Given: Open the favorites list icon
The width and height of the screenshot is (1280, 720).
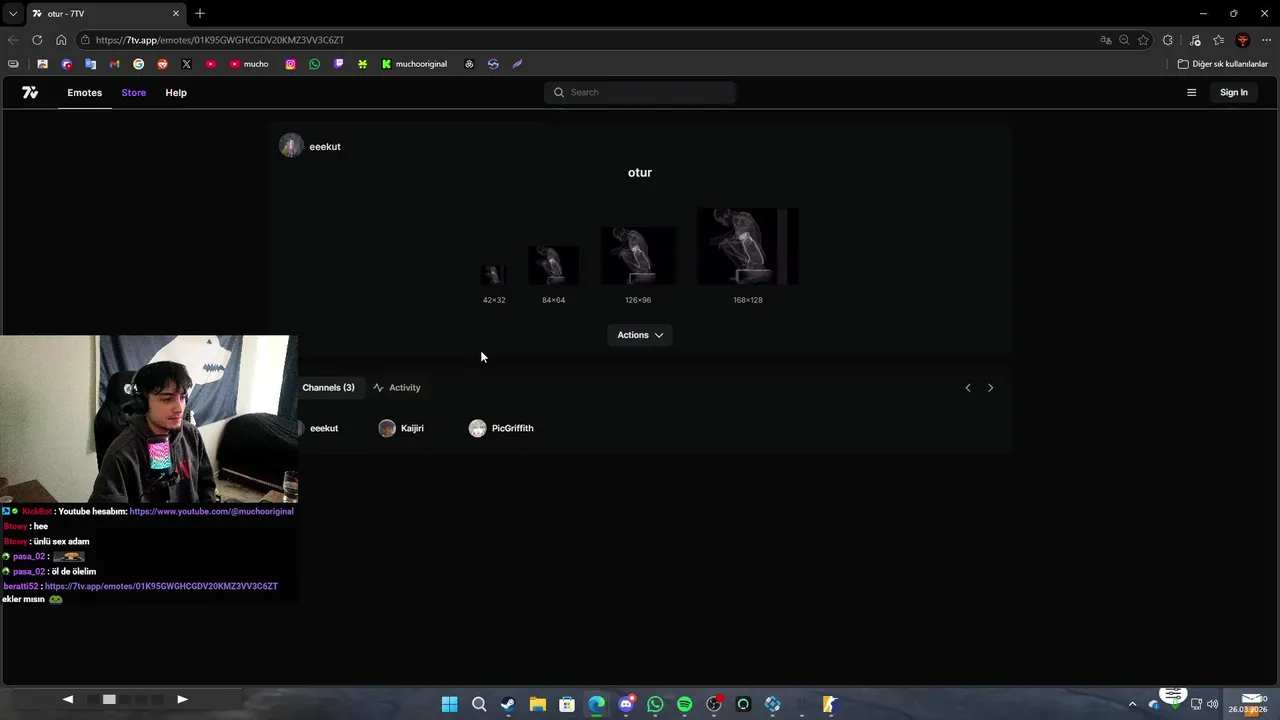Looking at the screenshot, I should (x=1218, y=40).
